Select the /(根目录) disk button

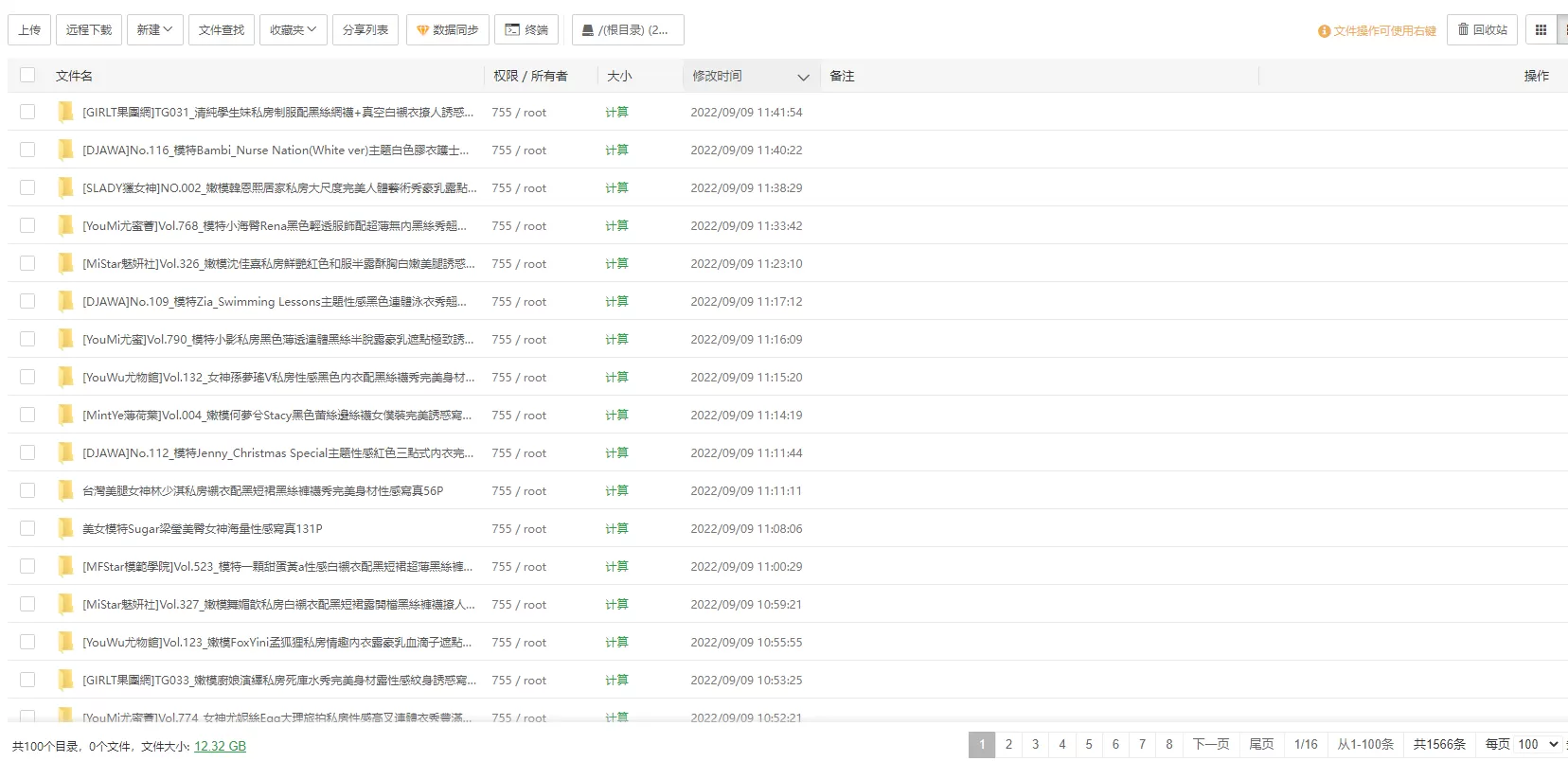[x=628, y=30]
